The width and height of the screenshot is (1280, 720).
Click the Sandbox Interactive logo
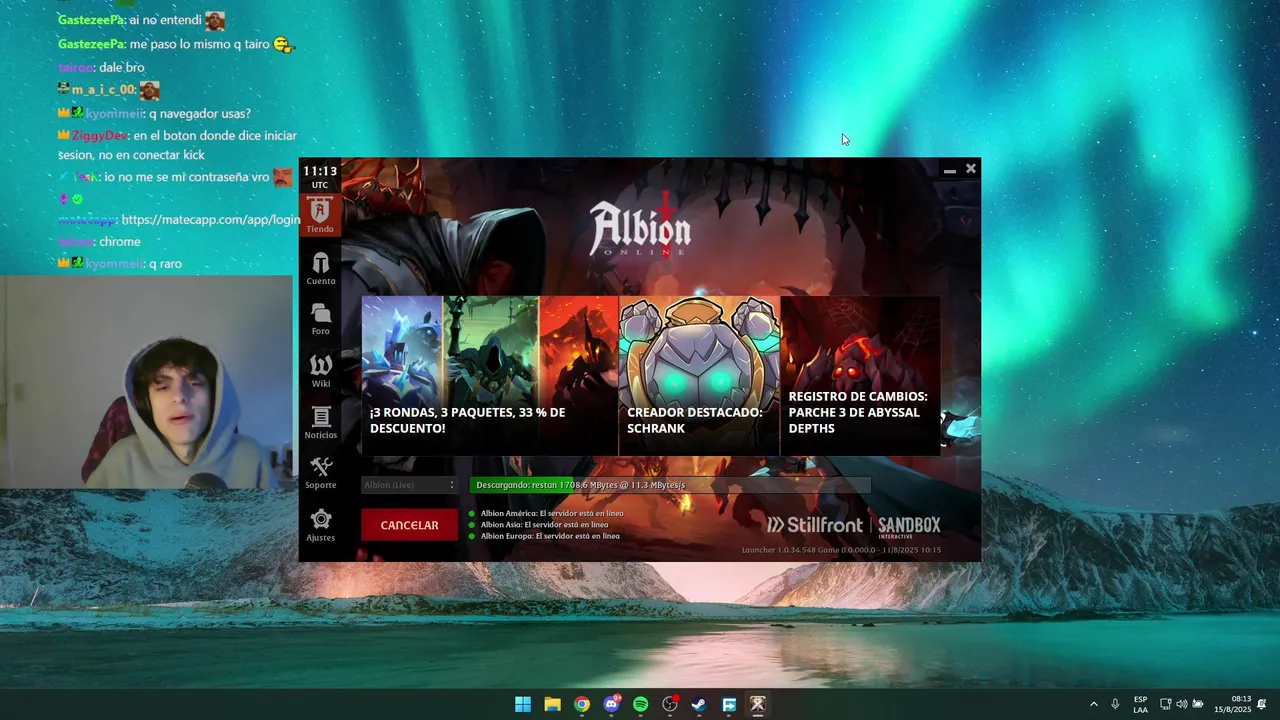point(909,526)
